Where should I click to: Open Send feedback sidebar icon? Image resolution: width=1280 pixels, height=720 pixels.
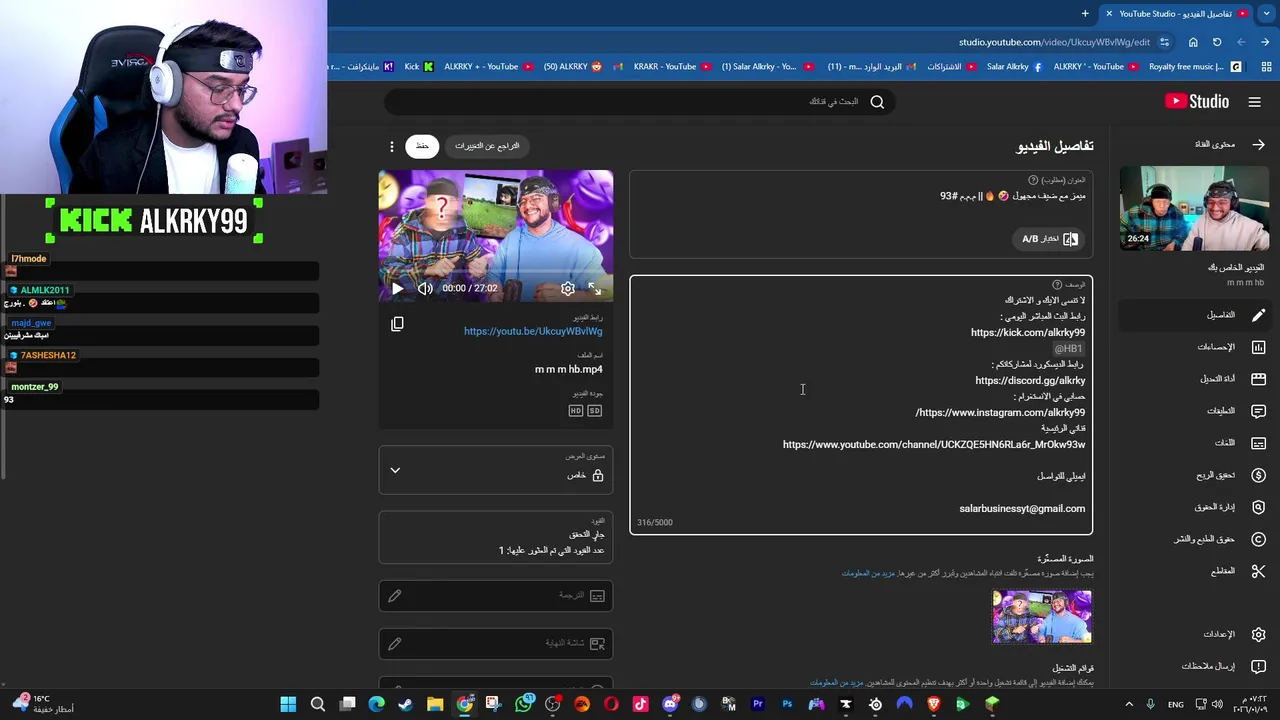pos(1258,666)
